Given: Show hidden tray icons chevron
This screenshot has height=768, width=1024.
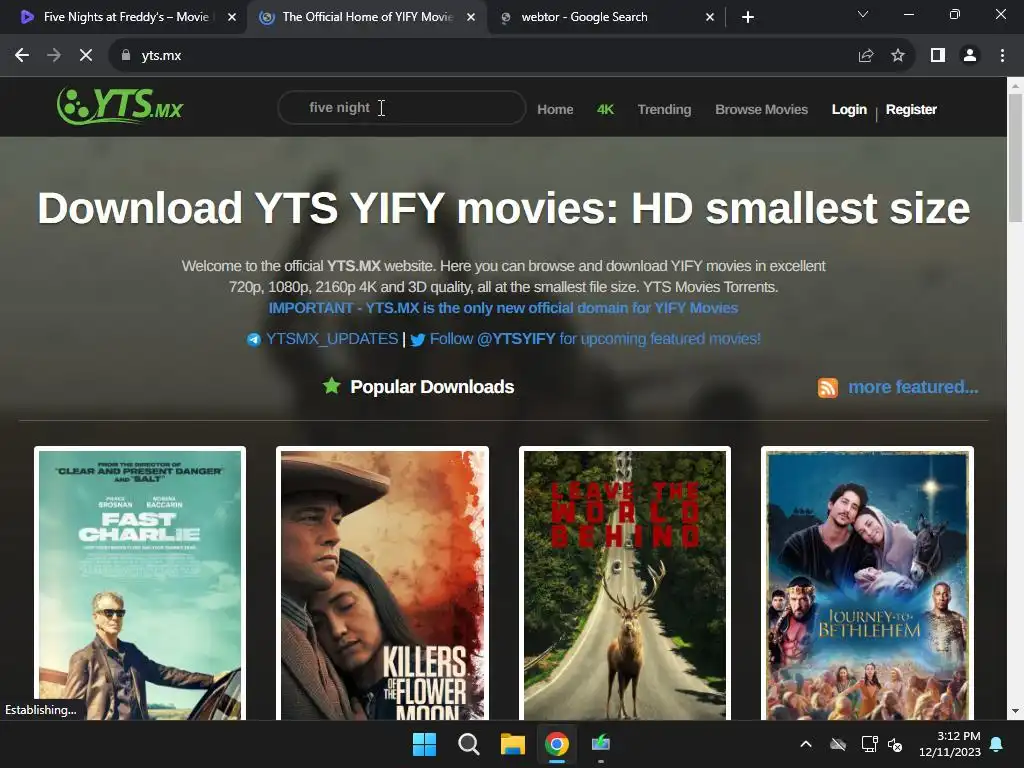Looking at the screenshot, I should pyautogui.click(x=806, y=744).
